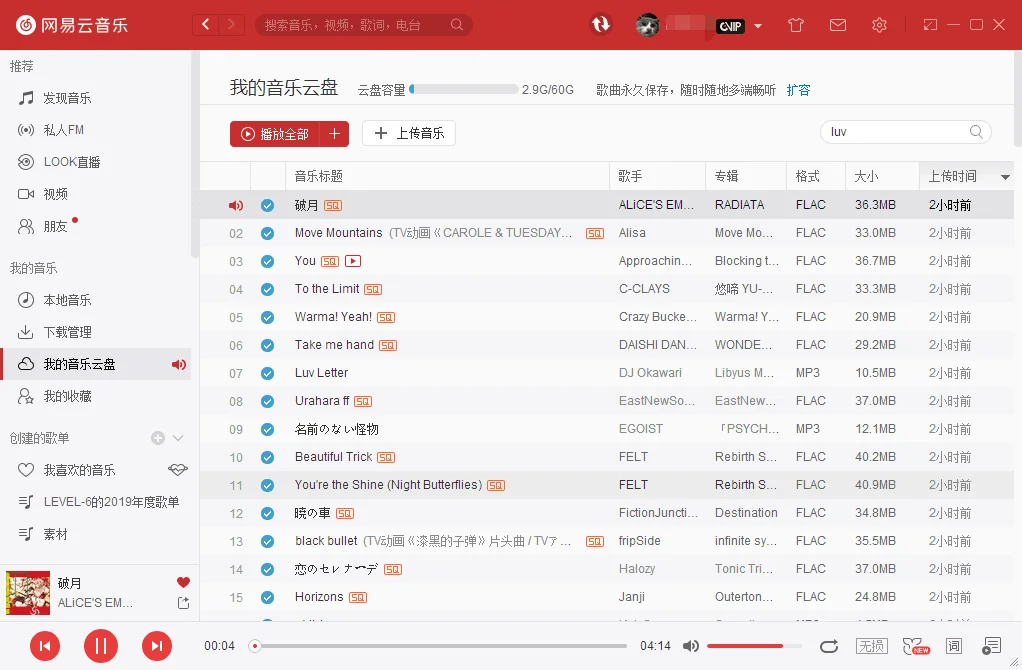The image size is (1022, 670).
Task: Open the message inbox envelope icon
Action: pyautogui.click(x=838, y=25)
